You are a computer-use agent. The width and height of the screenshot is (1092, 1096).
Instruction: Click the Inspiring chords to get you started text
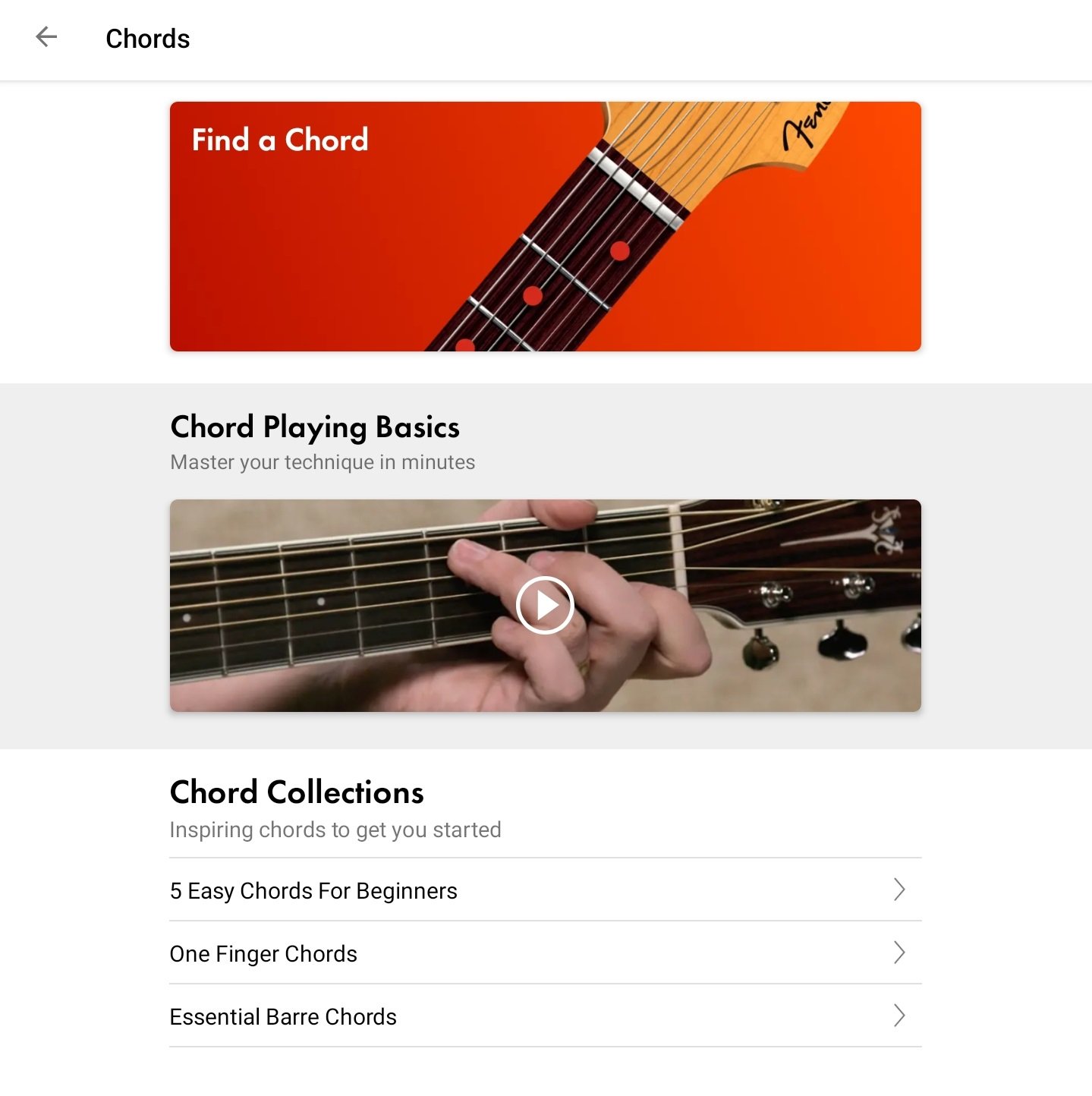[335, 830]
